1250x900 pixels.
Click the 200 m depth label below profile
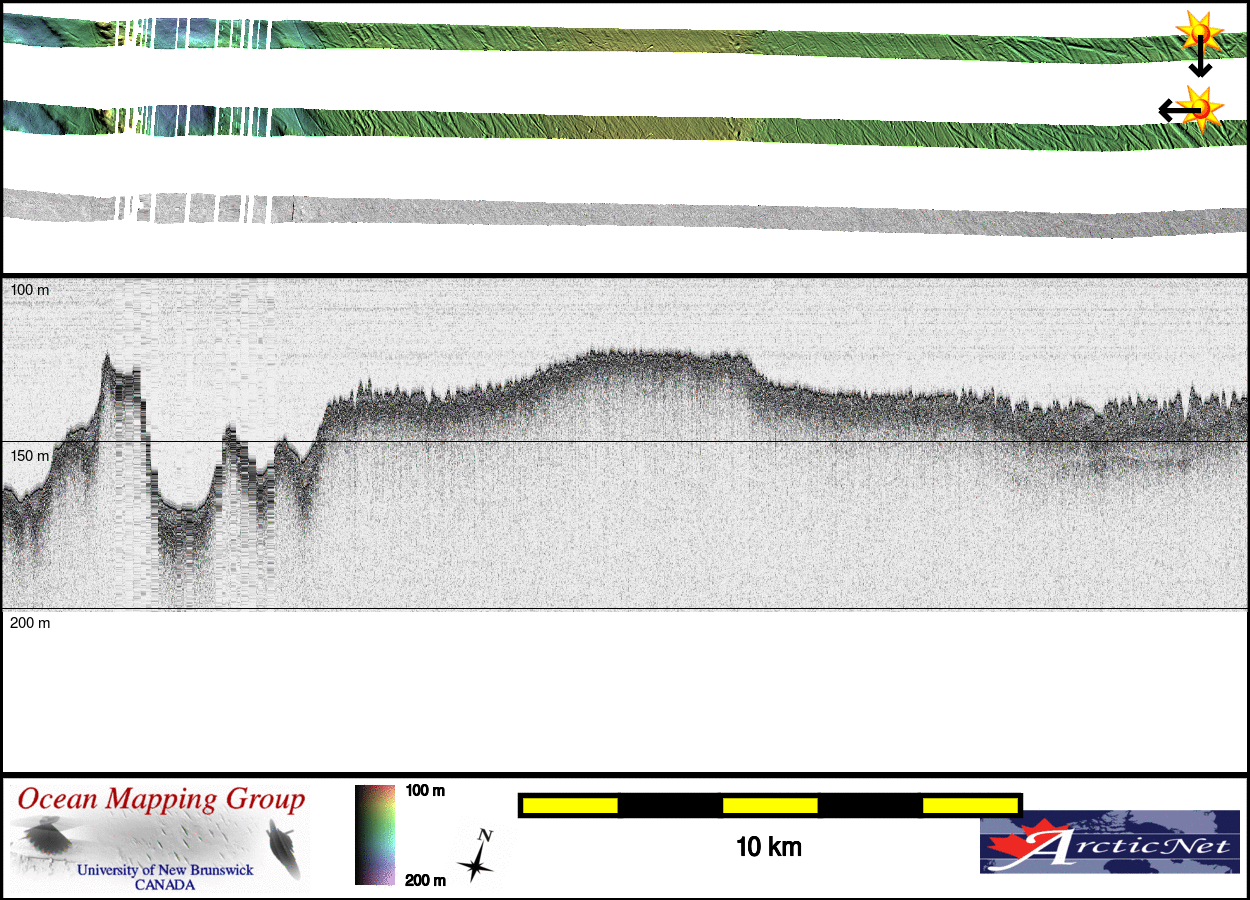click(29, 623)
